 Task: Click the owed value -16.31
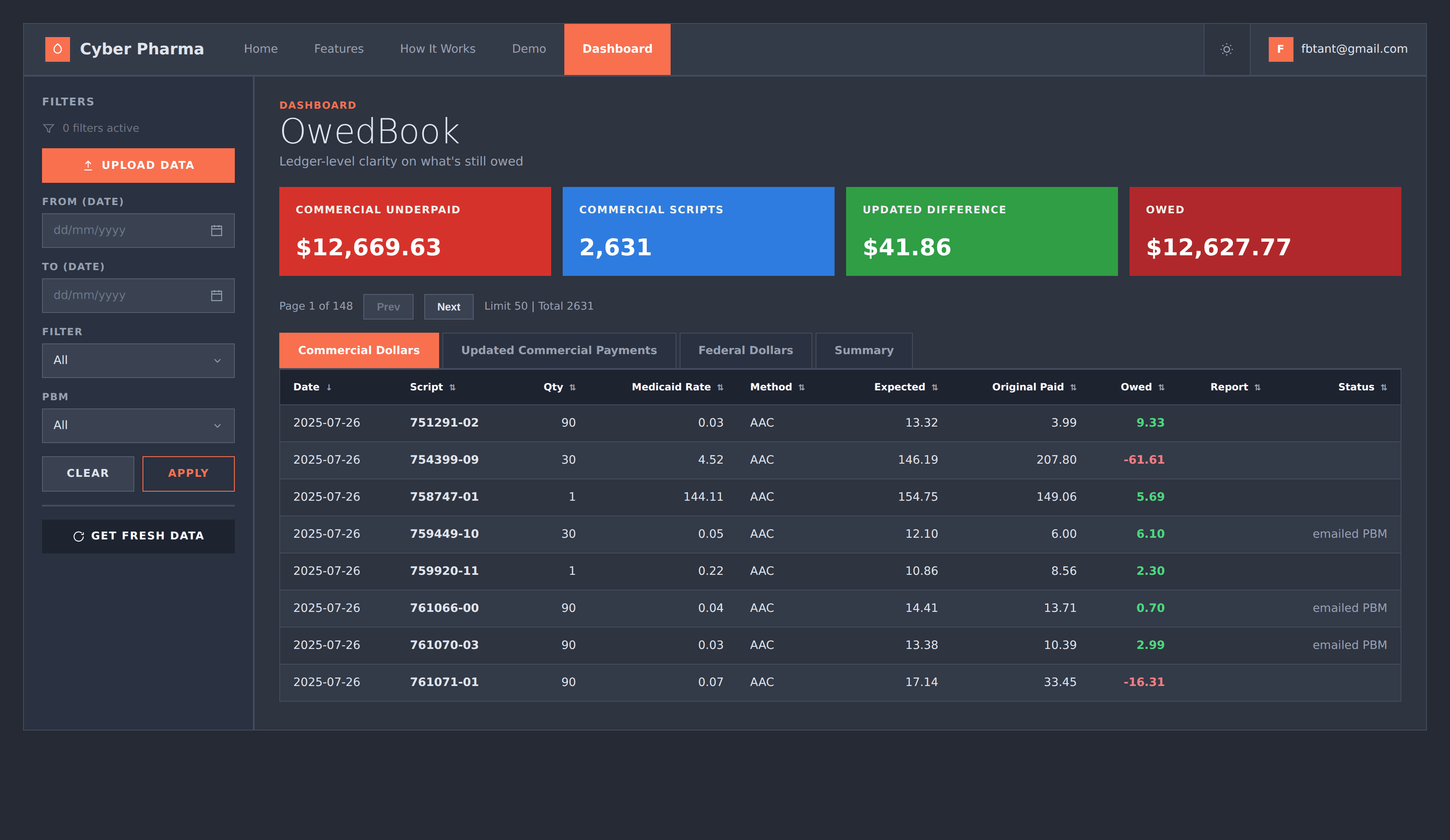coord(1144,683)
